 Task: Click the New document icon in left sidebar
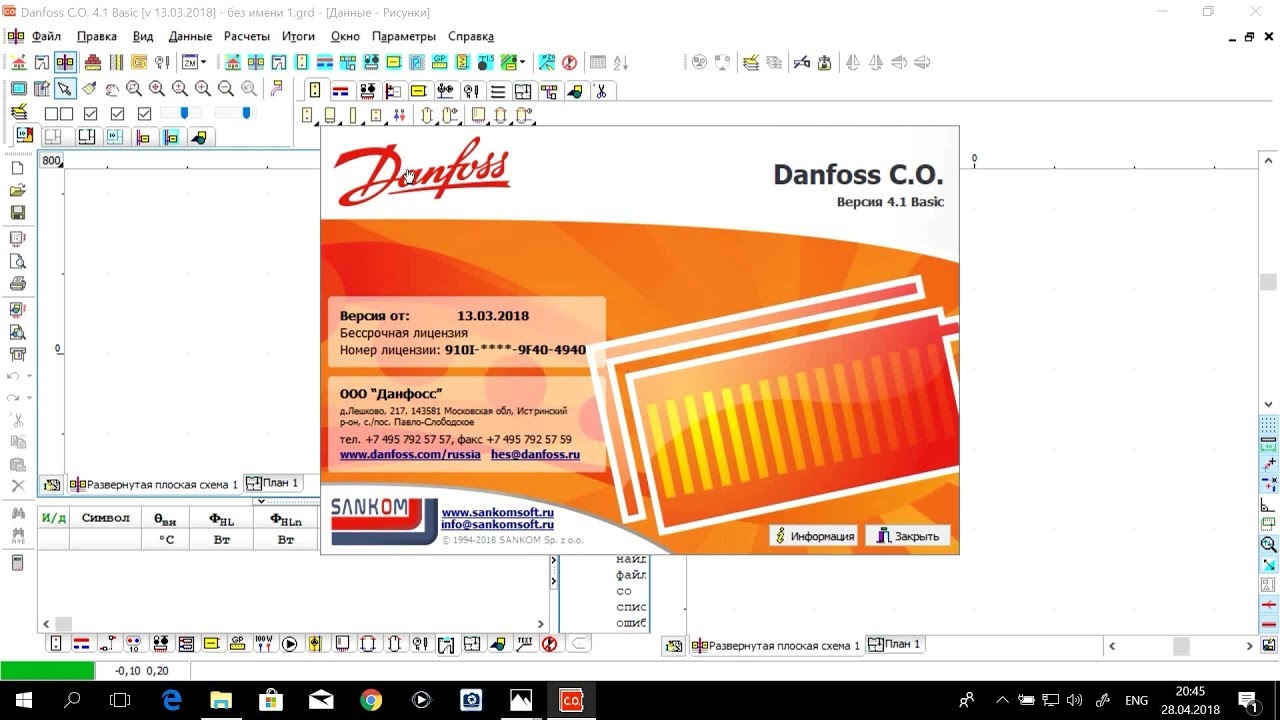point(17,168)
